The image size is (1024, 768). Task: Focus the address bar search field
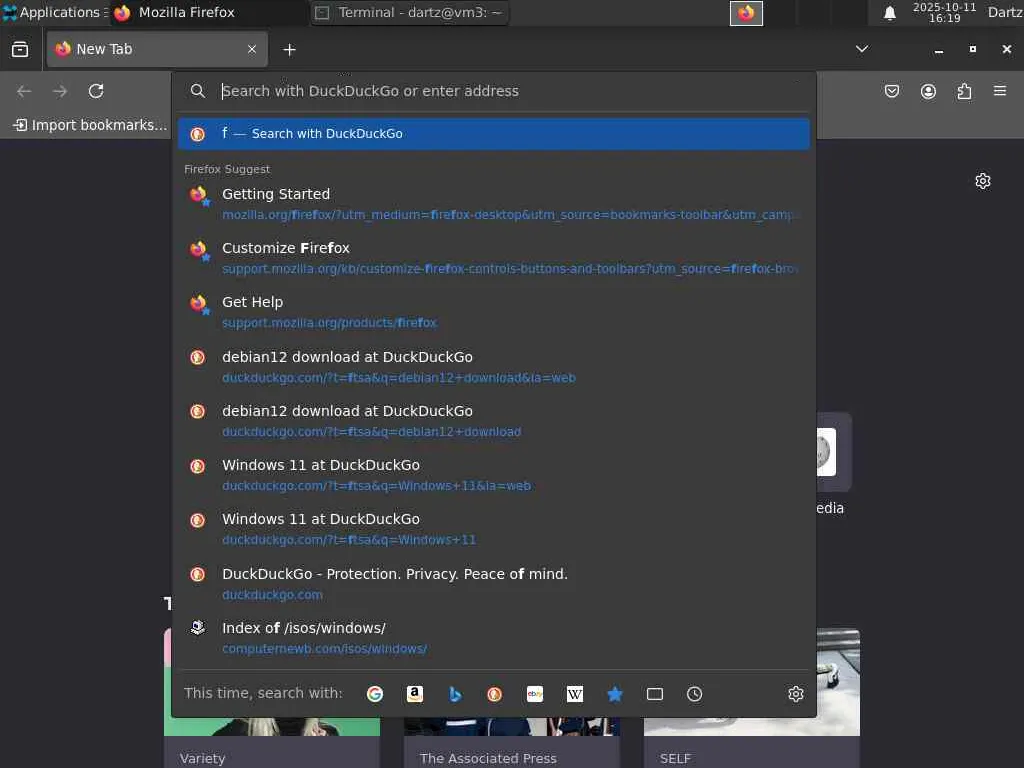[494, 91]
